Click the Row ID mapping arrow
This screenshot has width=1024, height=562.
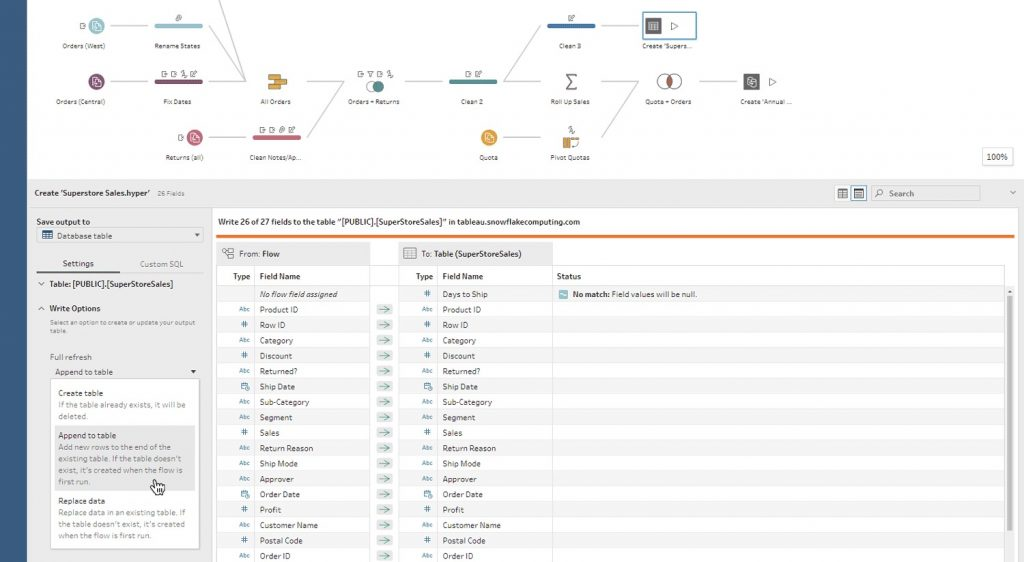(x=384, y=325)
